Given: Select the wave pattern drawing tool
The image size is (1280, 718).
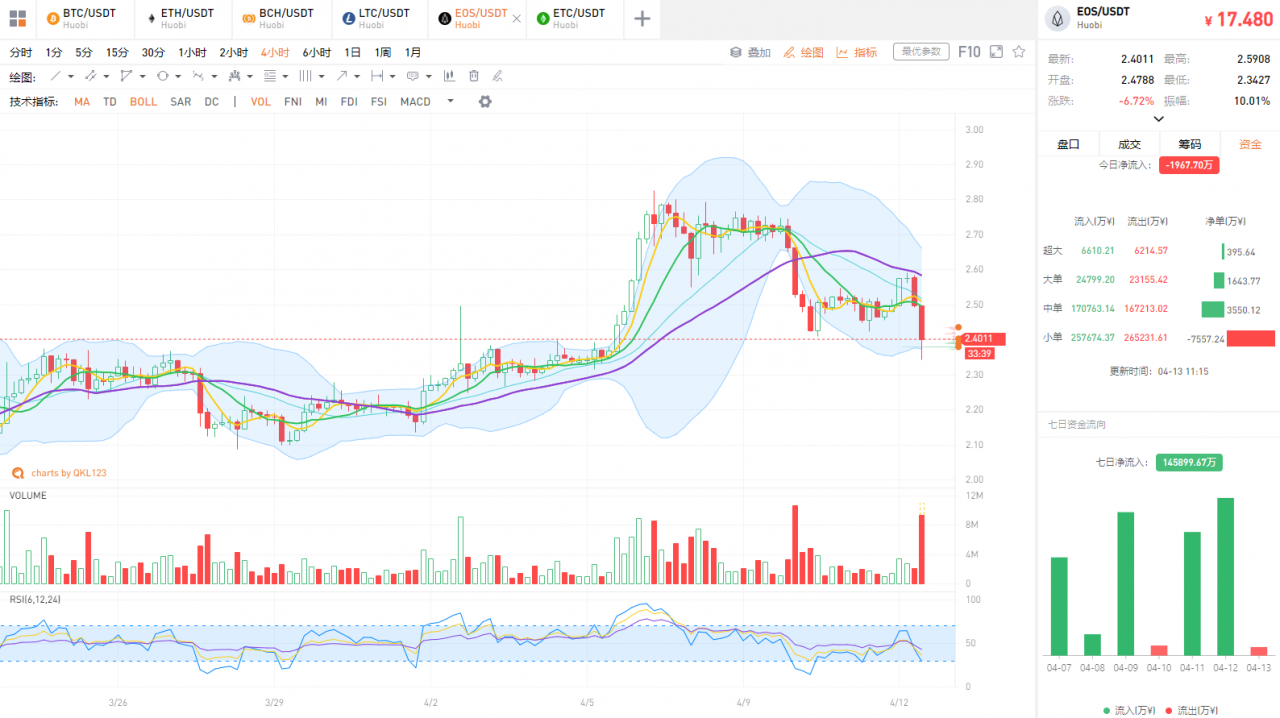Looking at the screenshot, I should [198, 76].
